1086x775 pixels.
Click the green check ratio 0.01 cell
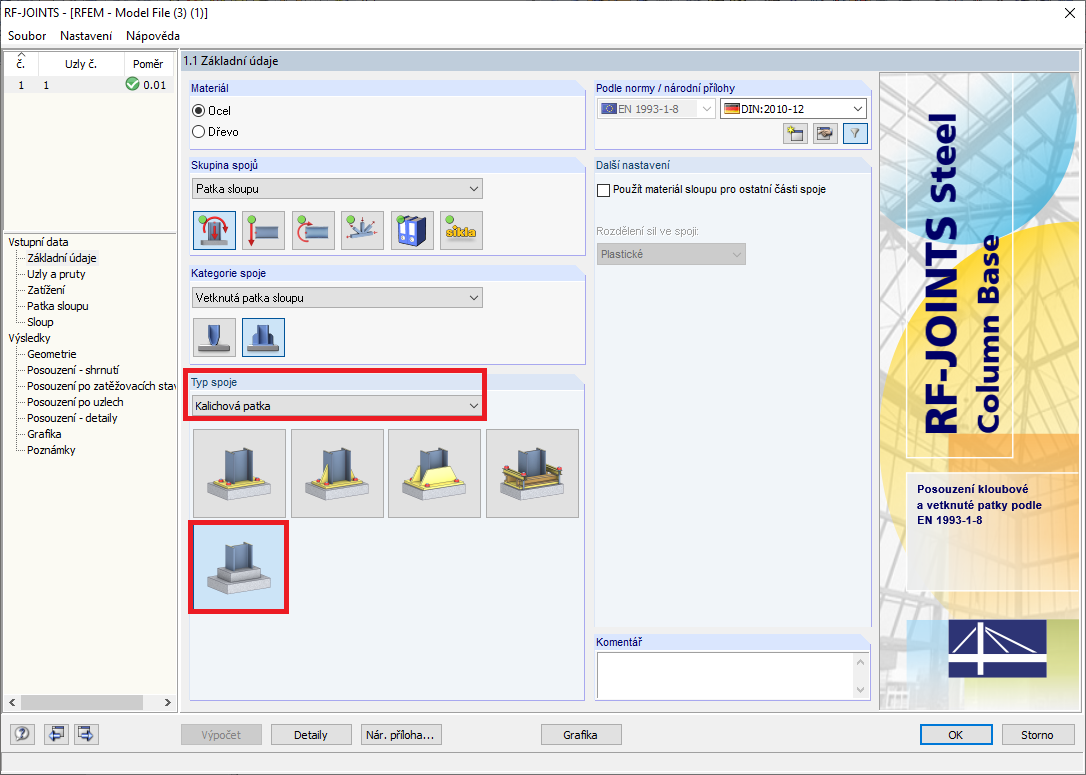click(x=147, y=85)
